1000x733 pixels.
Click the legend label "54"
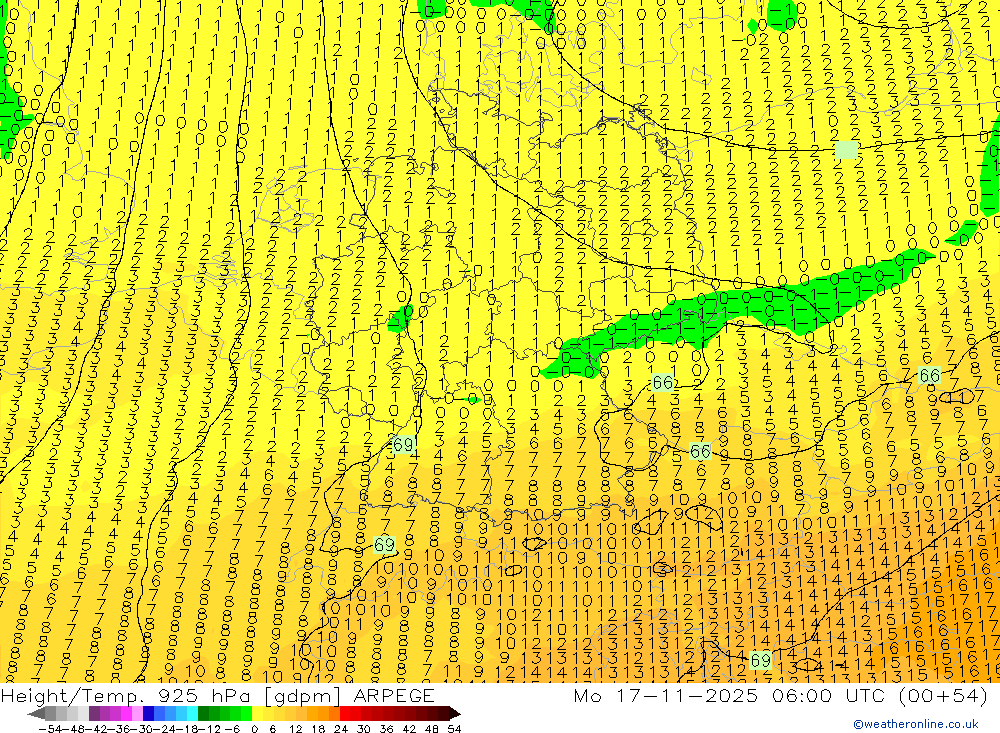[x=454, y=729]
